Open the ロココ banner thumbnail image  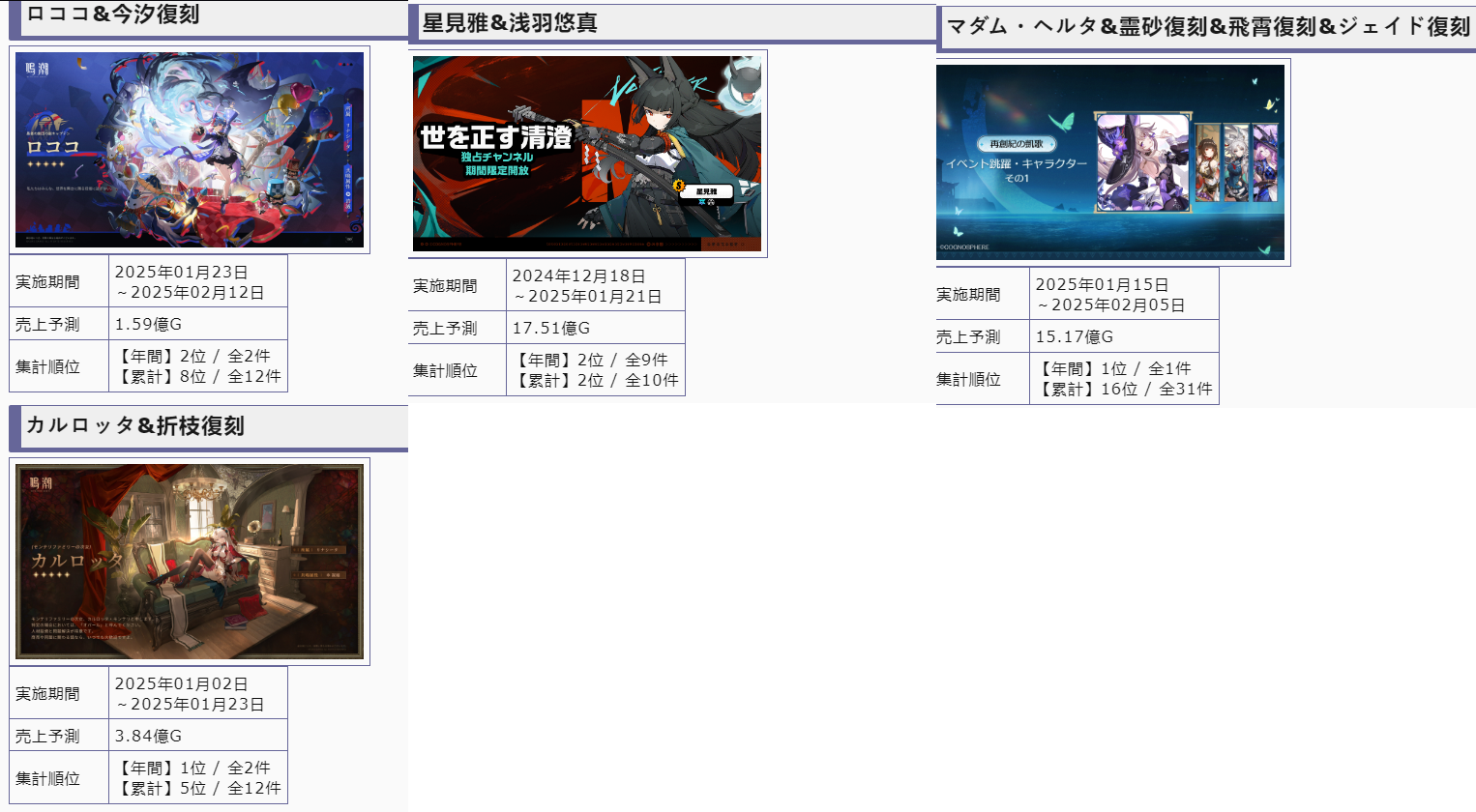[190, 150]
